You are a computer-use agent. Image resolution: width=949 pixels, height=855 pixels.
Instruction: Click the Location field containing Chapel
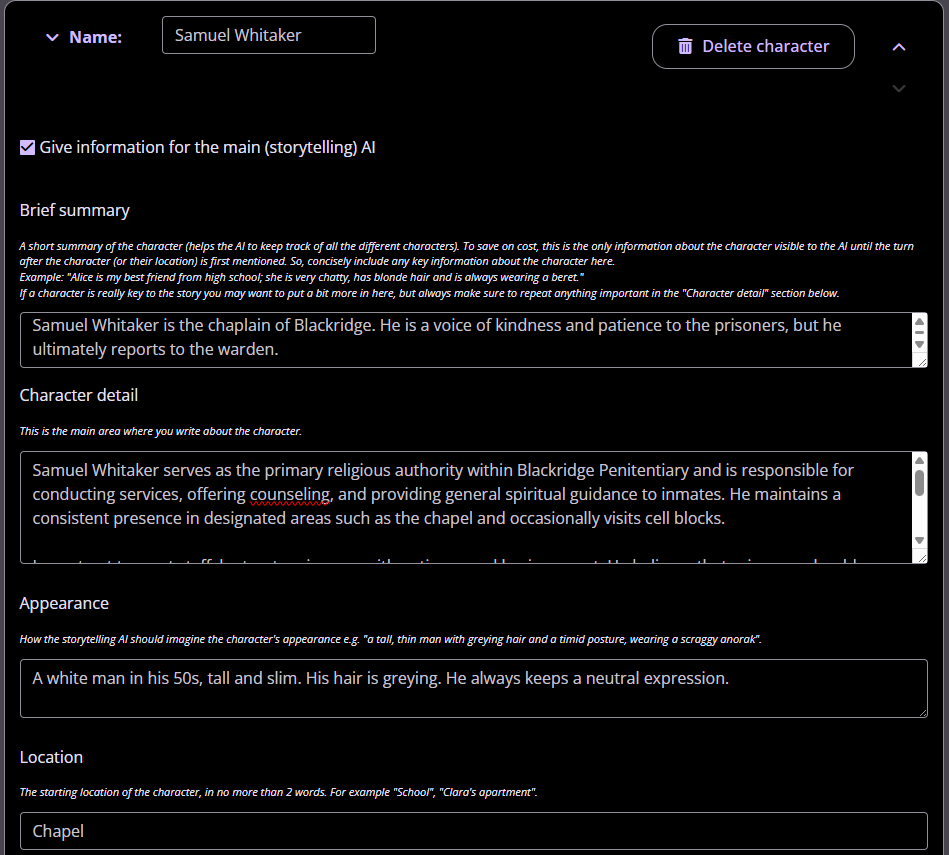472,831
